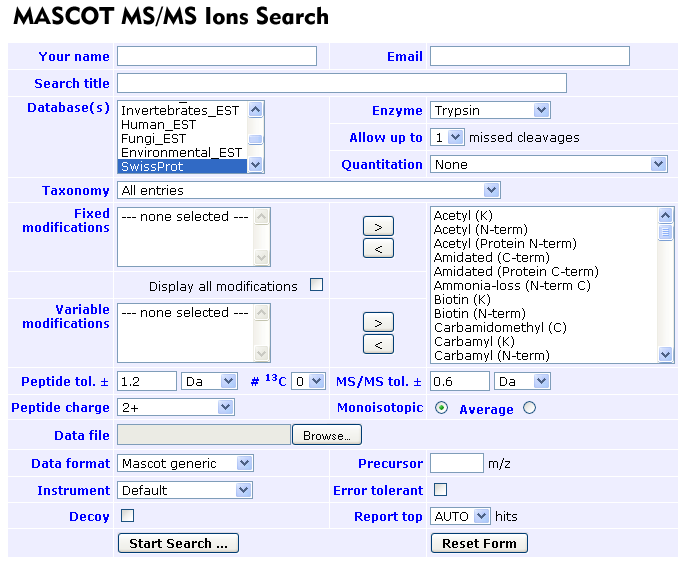Click the Browse button for Data file

[x=327, y=435]
